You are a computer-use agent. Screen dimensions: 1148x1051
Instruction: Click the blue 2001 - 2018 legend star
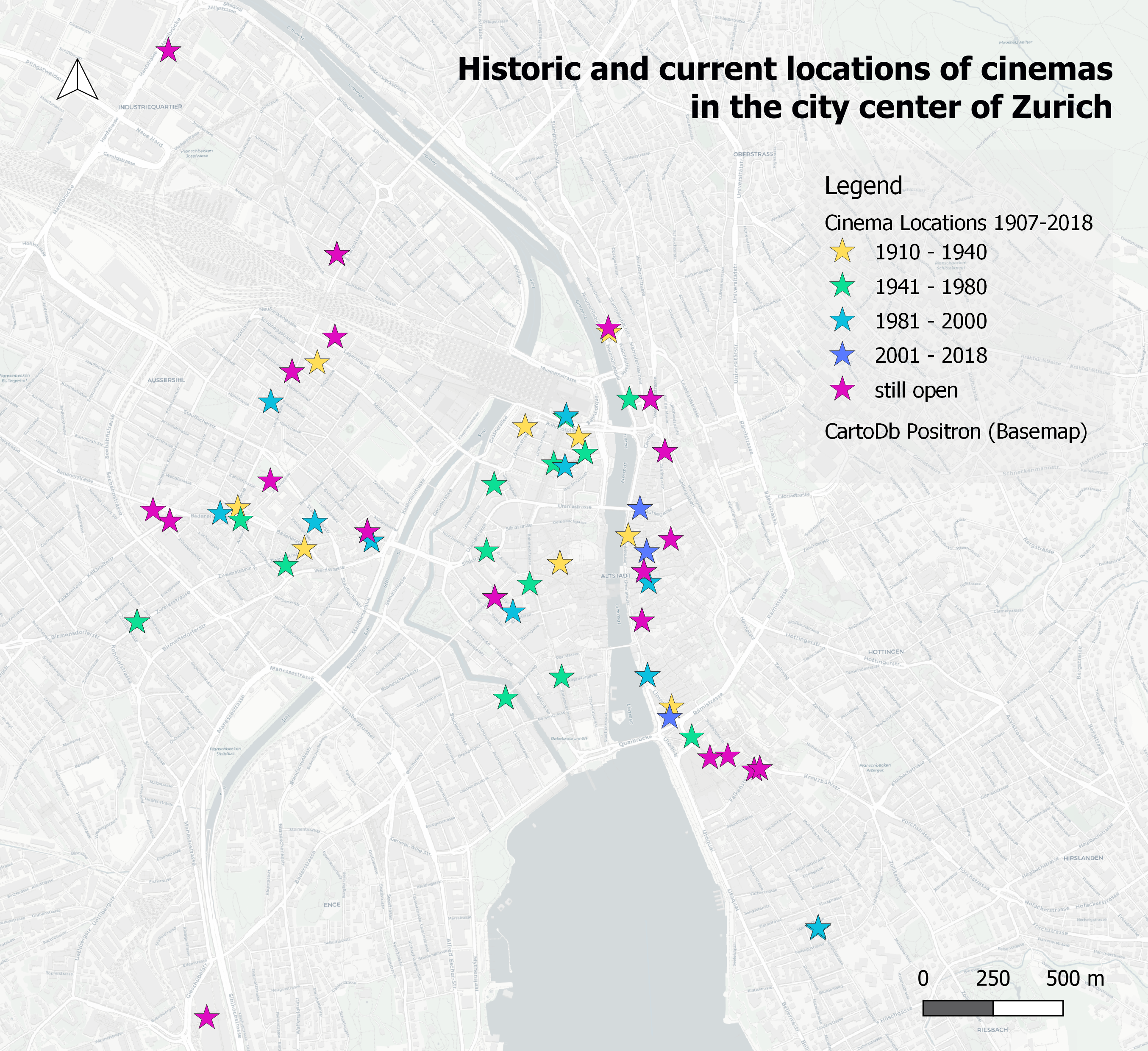[842, 356]
